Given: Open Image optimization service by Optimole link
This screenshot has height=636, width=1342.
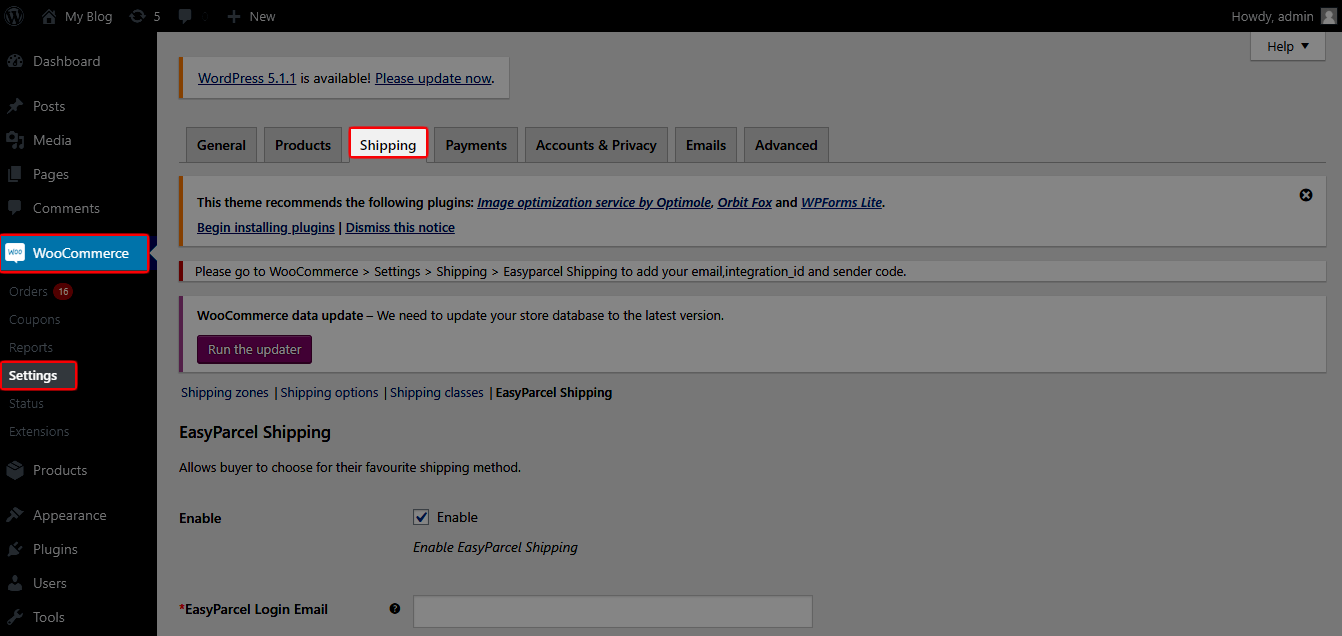Looking at the screenshot, I should click(594, 202).
